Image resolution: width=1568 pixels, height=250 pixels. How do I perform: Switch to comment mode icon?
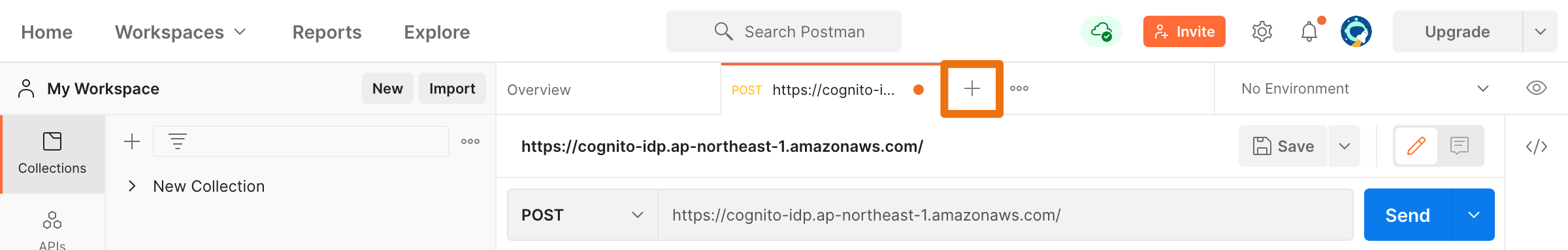[x=1460, y=145]
